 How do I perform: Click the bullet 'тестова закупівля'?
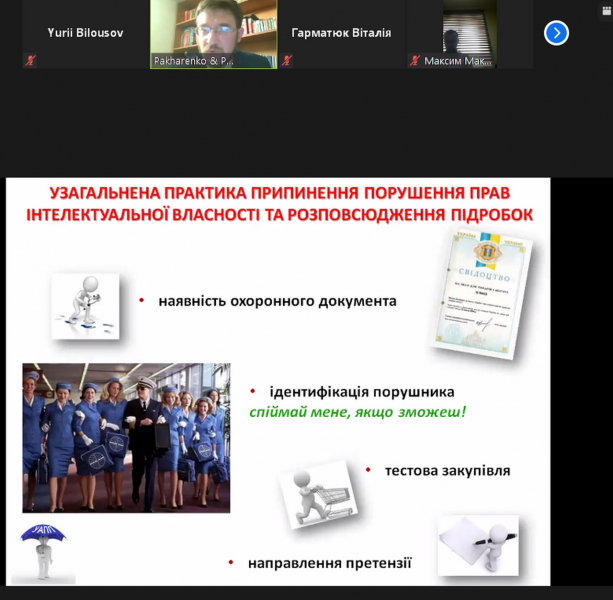[x=446, y=469]
